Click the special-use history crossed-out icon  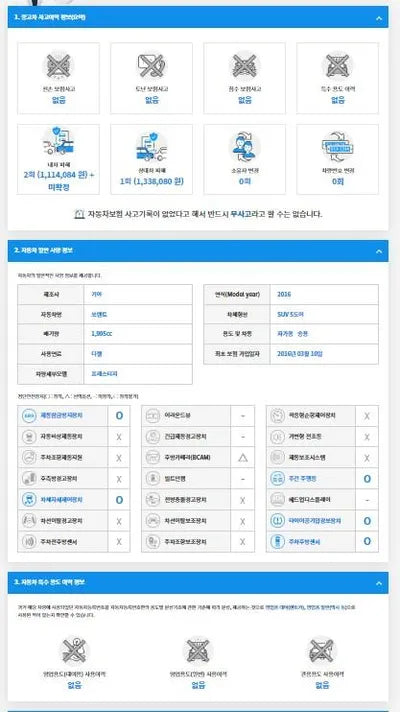(337, 65)
